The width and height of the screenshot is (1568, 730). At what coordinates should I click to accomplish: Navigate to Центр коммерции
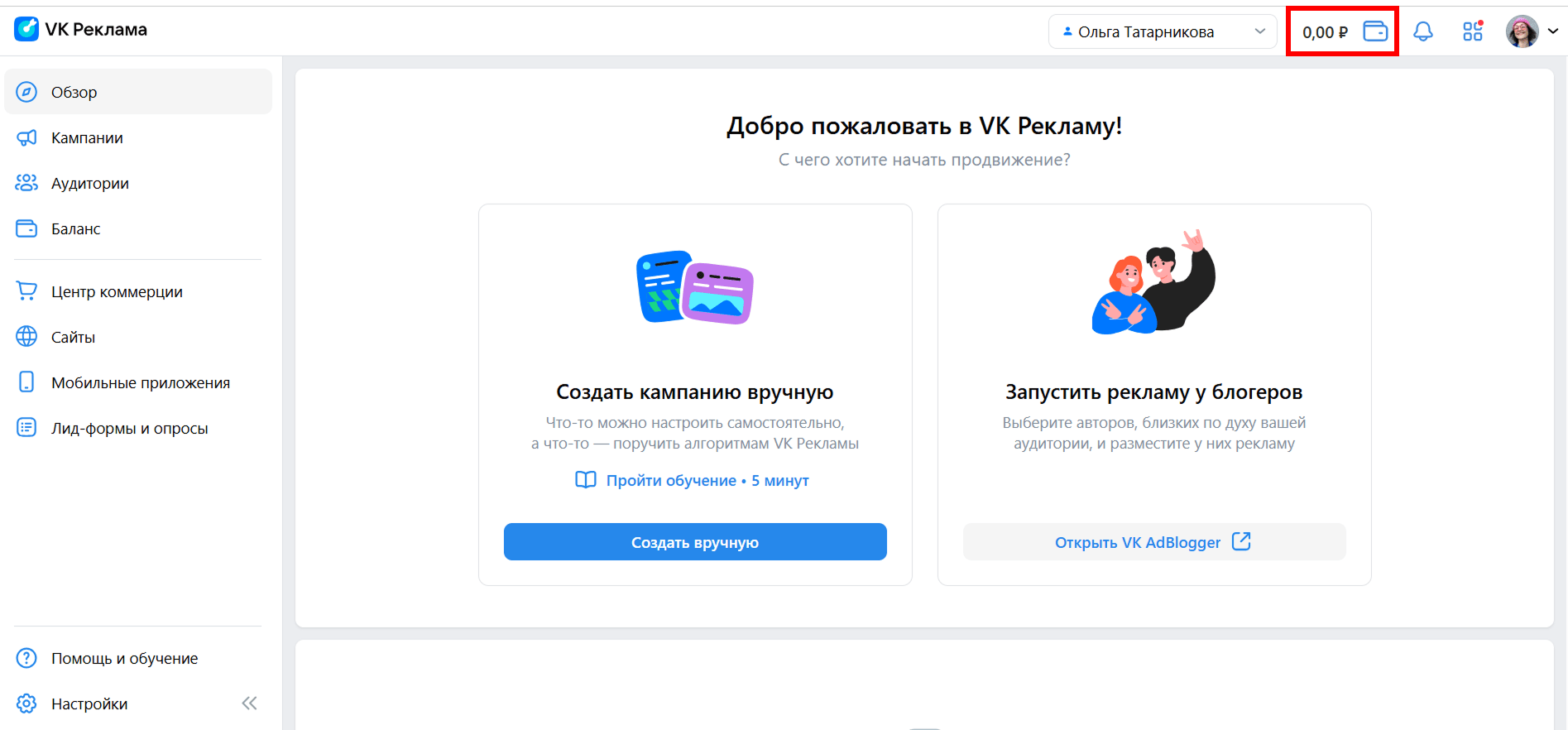tap(138, 291)
